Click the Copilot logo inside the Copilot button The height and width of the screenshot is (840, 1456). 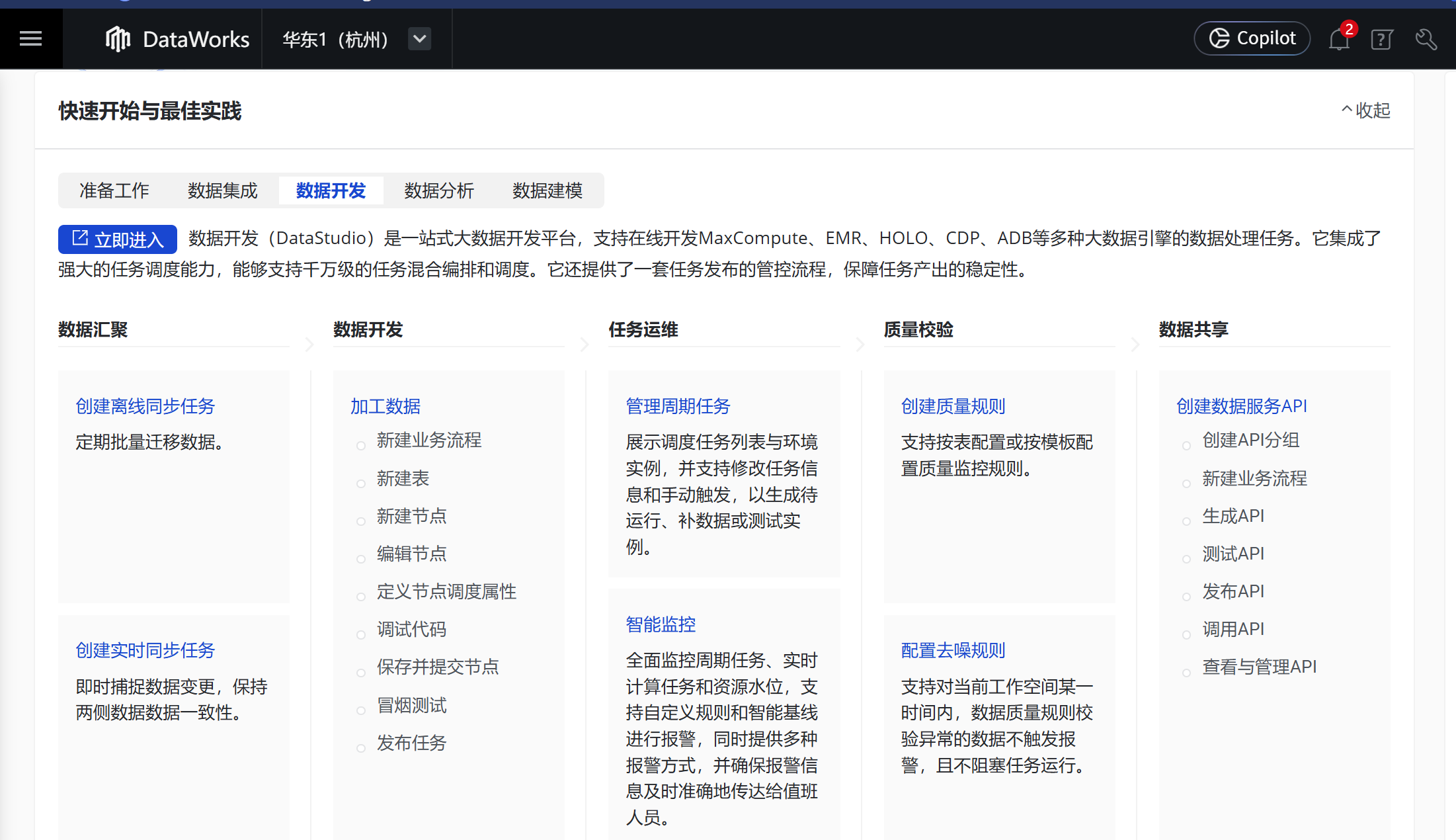(1219, 38)
